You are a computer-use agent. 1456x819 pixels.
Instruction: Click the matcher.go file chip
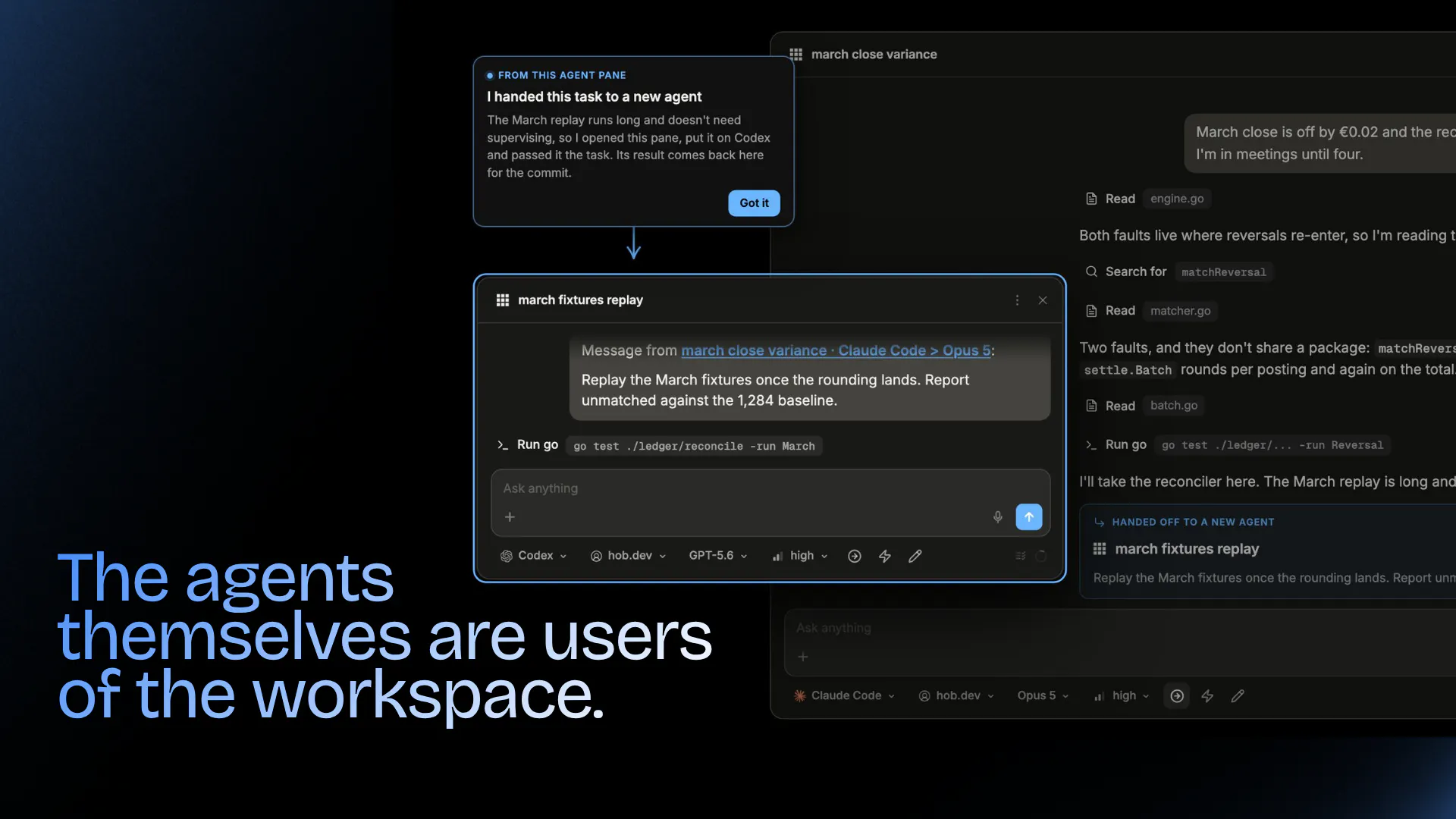(x=1180, y=311)
